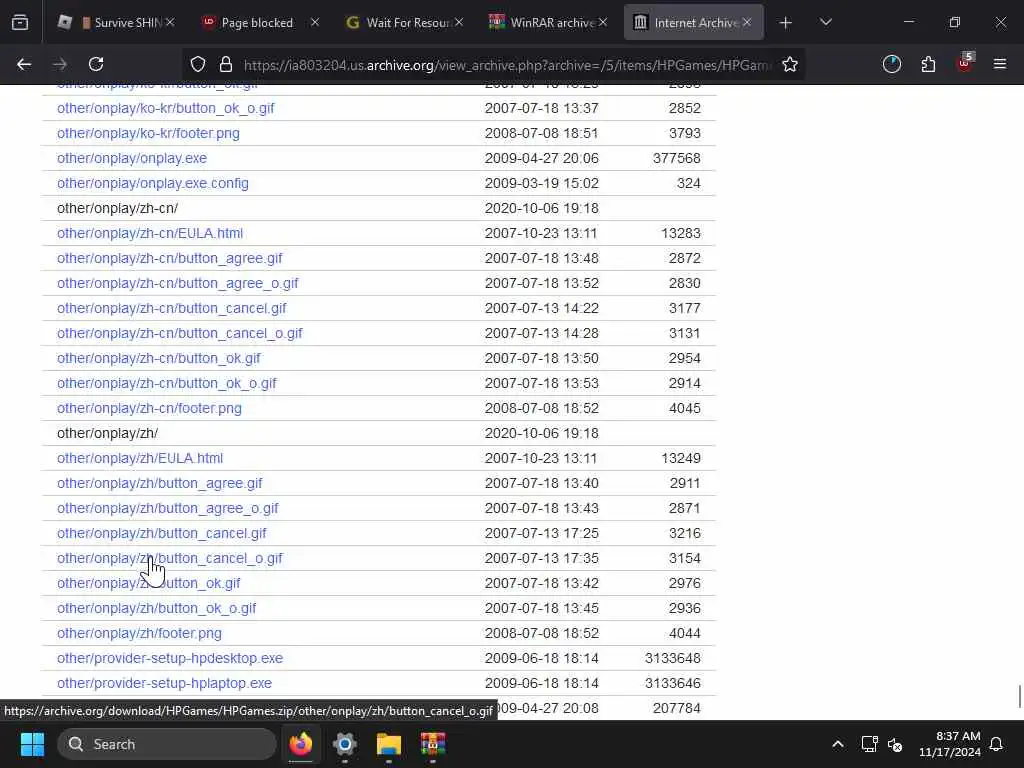
Task: Download other/provider-setup-hplaptop.exe
Action: click(165, 683)
